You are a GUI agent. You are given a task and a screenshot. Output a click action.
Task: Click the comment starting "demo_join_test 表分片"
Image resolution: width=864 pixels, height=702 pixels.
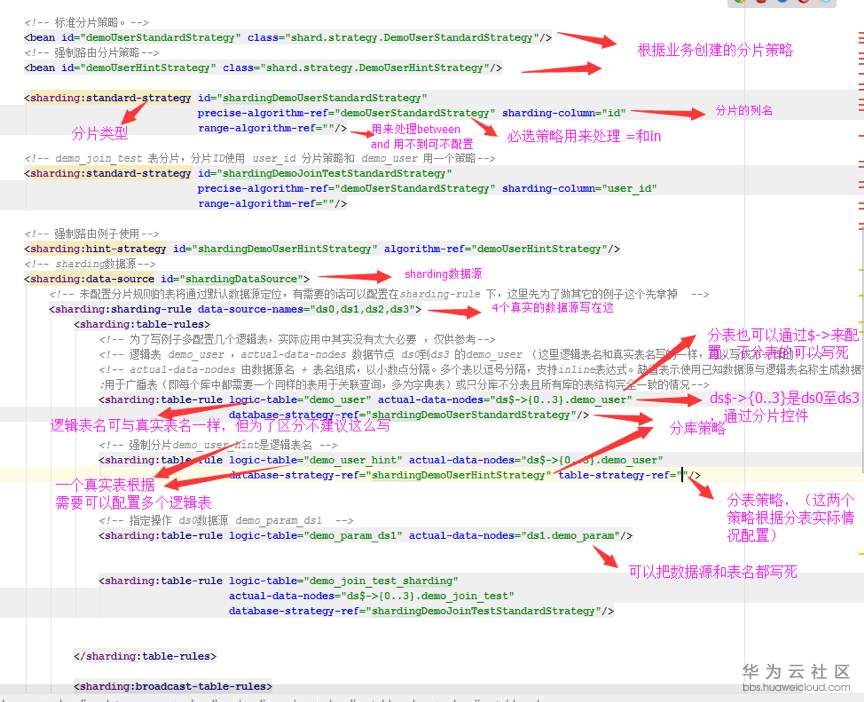[x=260, y=159]
